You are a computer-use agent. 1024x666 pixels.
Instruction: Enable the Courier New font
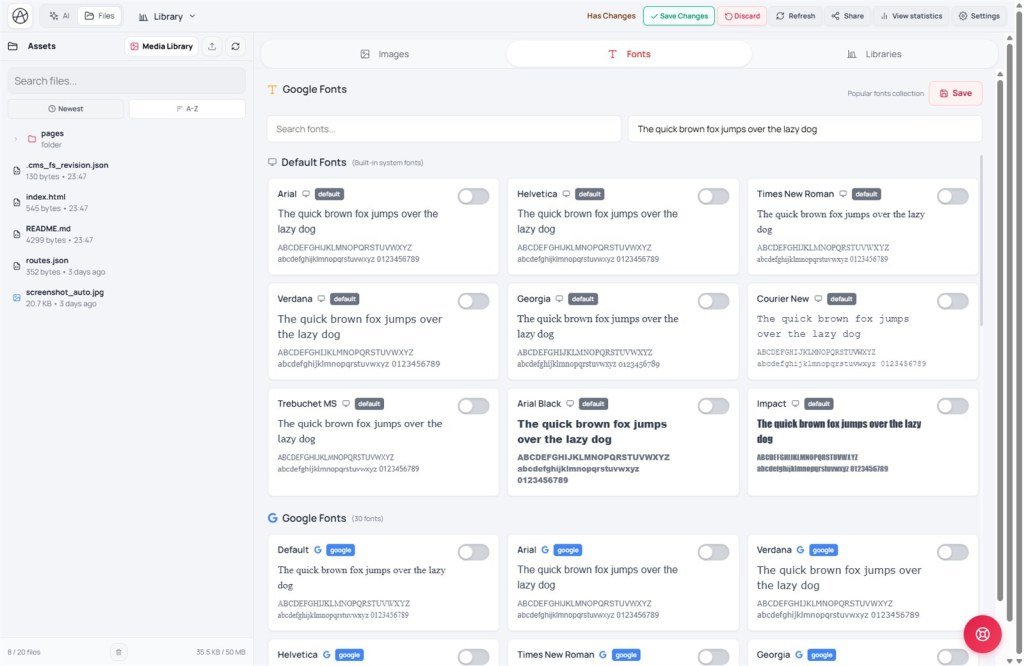(953, 301)
